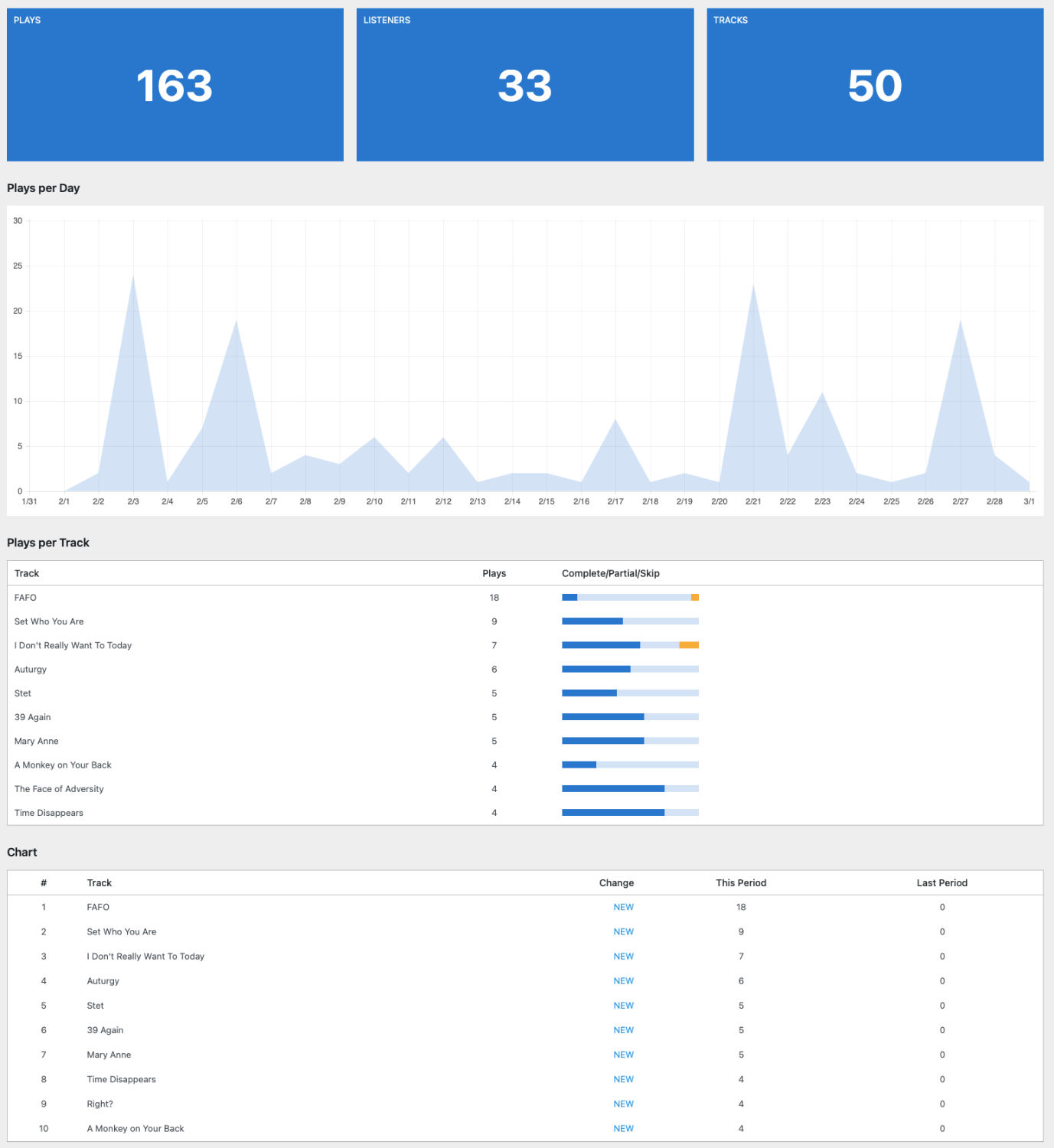Click the 2/21 peak in Plays per Day chart
This screenshot has height=1148, width=1054.
click(x=753, y=286)
